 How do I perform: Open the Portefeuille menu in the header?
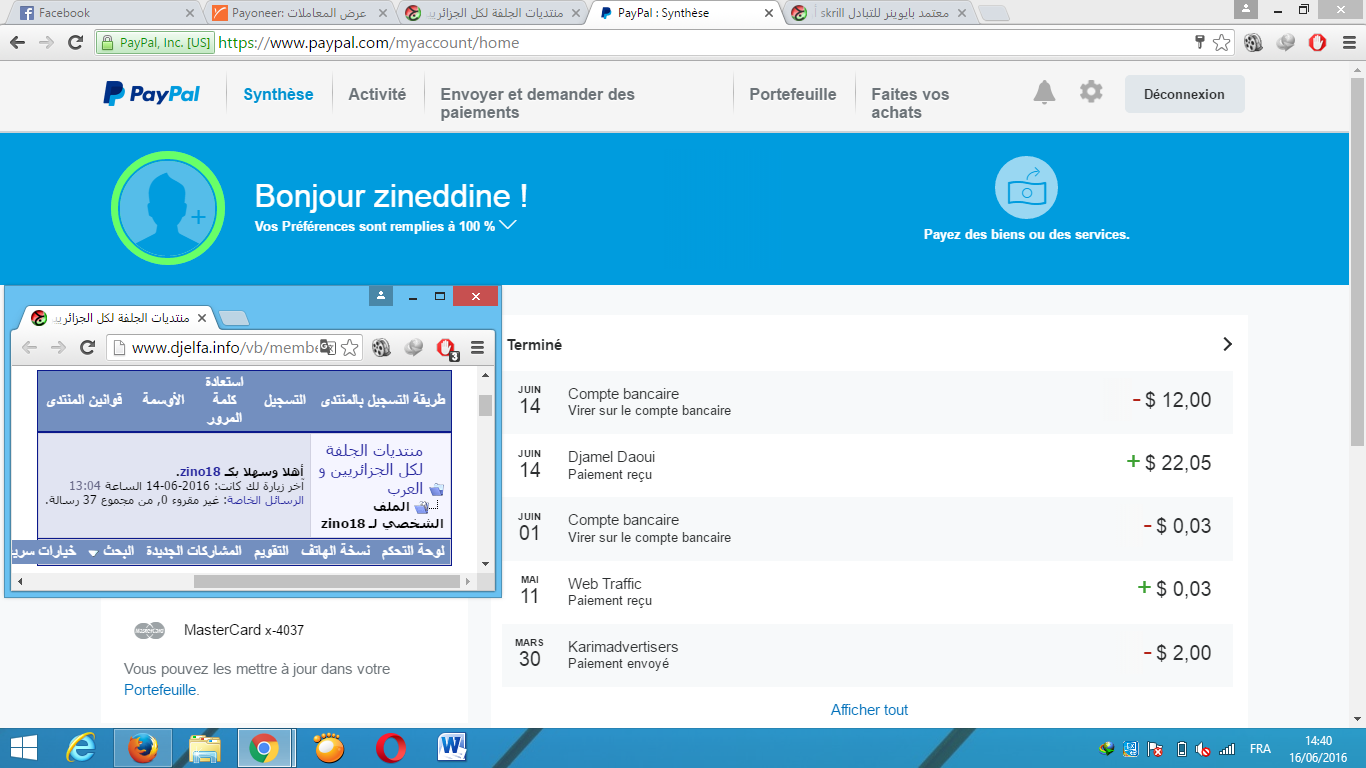point(793,94)
